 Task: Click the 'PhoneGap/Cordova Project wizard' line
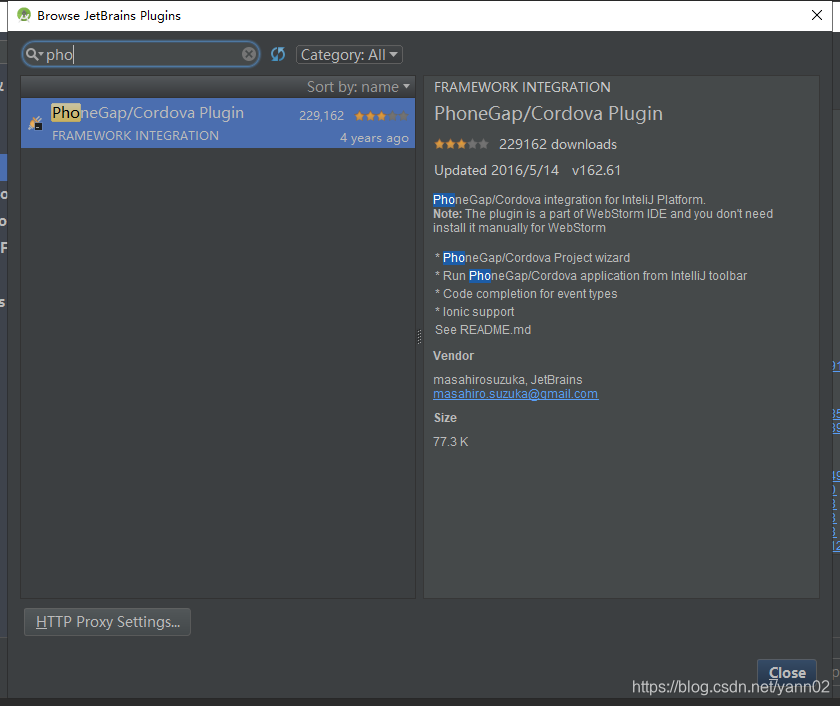[536, 258]
